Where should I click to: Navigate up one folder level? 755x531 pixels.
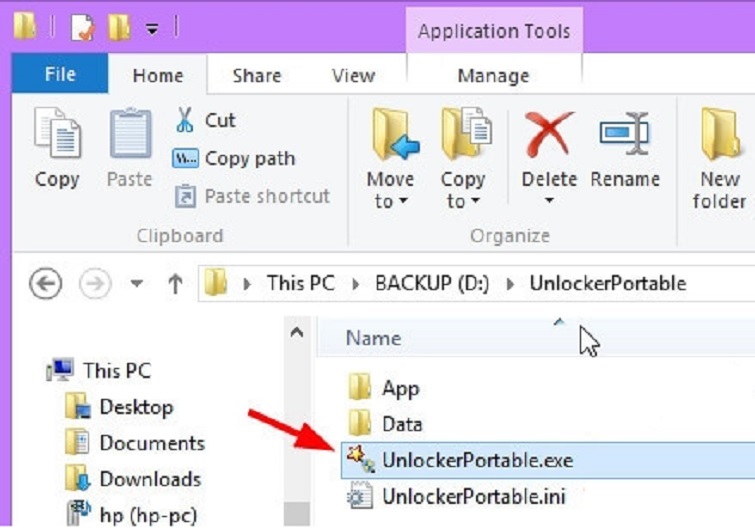click(x=175, y=284)
